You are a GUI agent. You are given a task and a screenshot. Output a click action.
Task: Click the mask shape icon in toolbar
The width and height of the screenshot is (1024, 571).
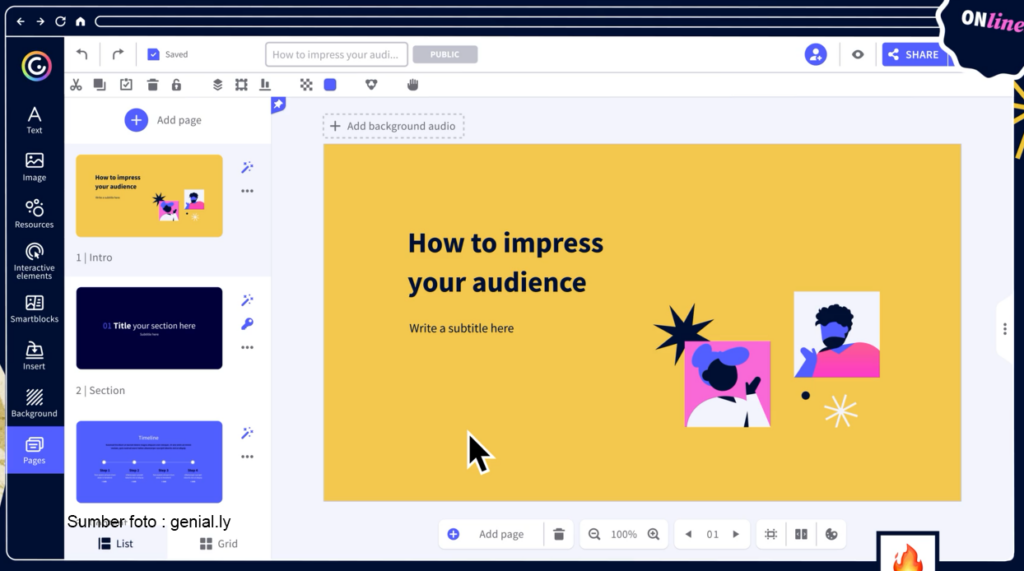pyautogui.click(x=372, y=85)
